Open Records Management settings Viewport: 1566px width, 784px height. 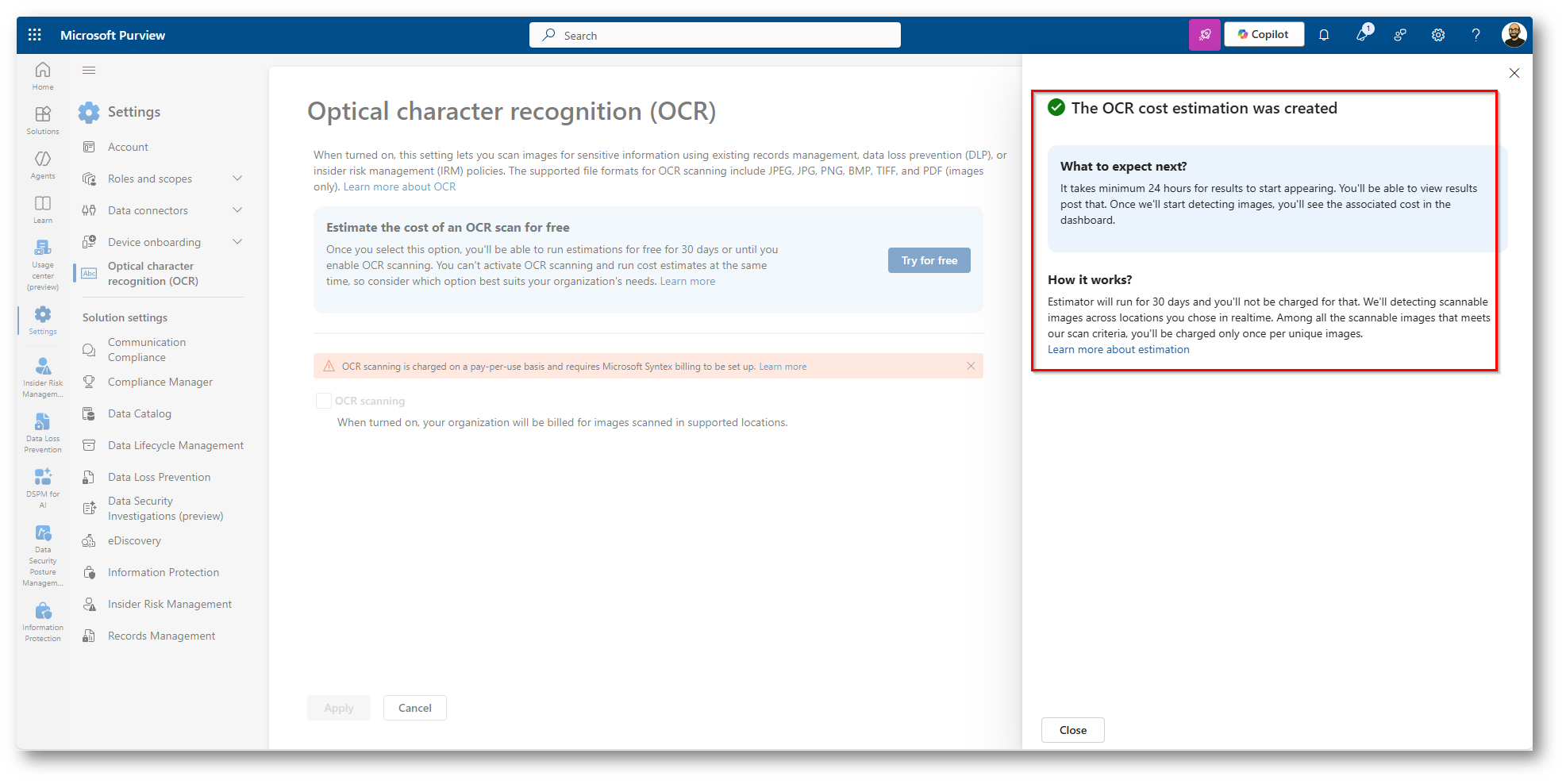tap(161, 636)
